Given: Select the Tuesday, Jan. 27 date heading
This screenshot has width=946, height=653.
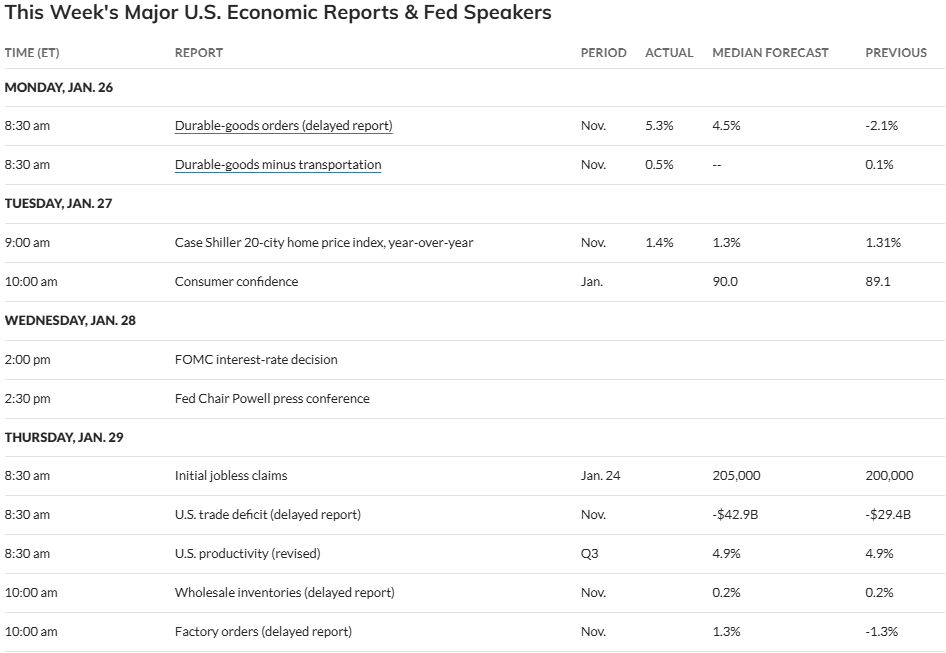Looking at the screenshot, I should coord(59,203).
